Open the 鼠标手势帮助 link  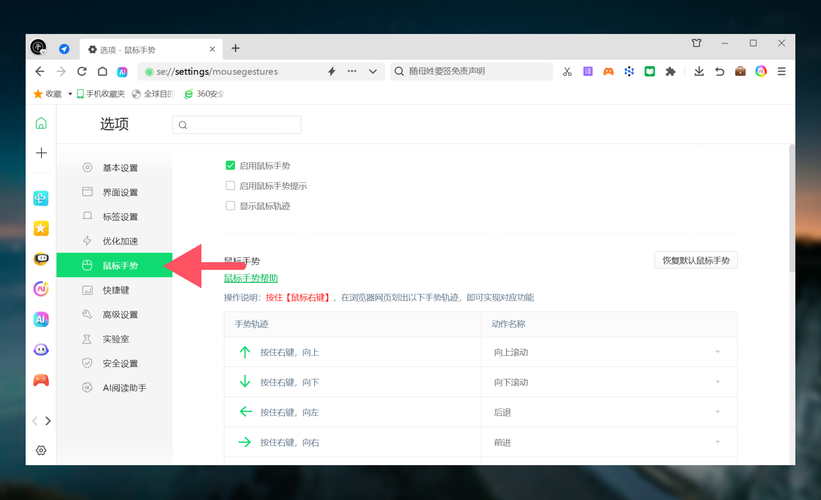tap(251, 278)
